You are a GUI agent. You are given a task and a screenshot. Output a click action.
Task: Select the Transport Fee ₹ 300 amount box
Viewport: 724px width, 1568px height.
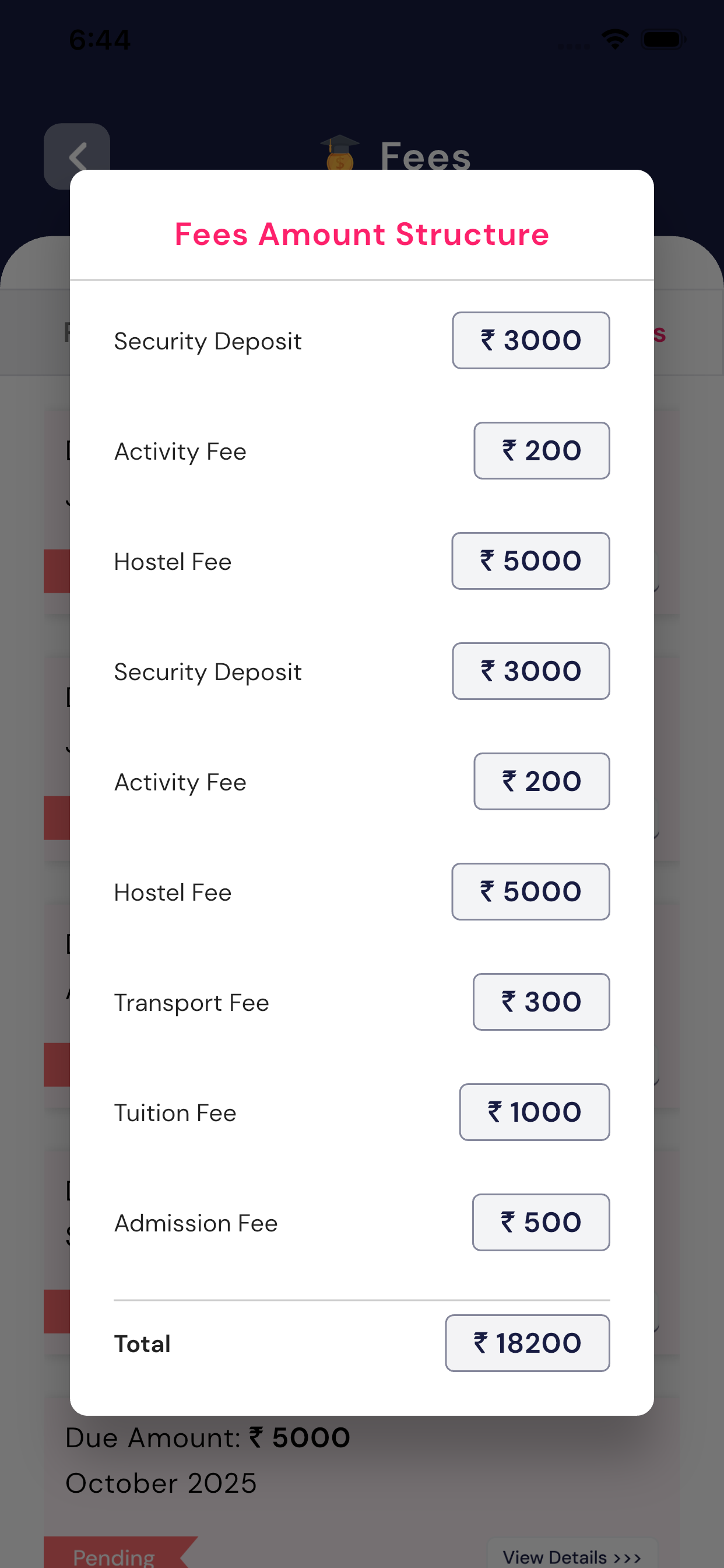point(541,1002)
